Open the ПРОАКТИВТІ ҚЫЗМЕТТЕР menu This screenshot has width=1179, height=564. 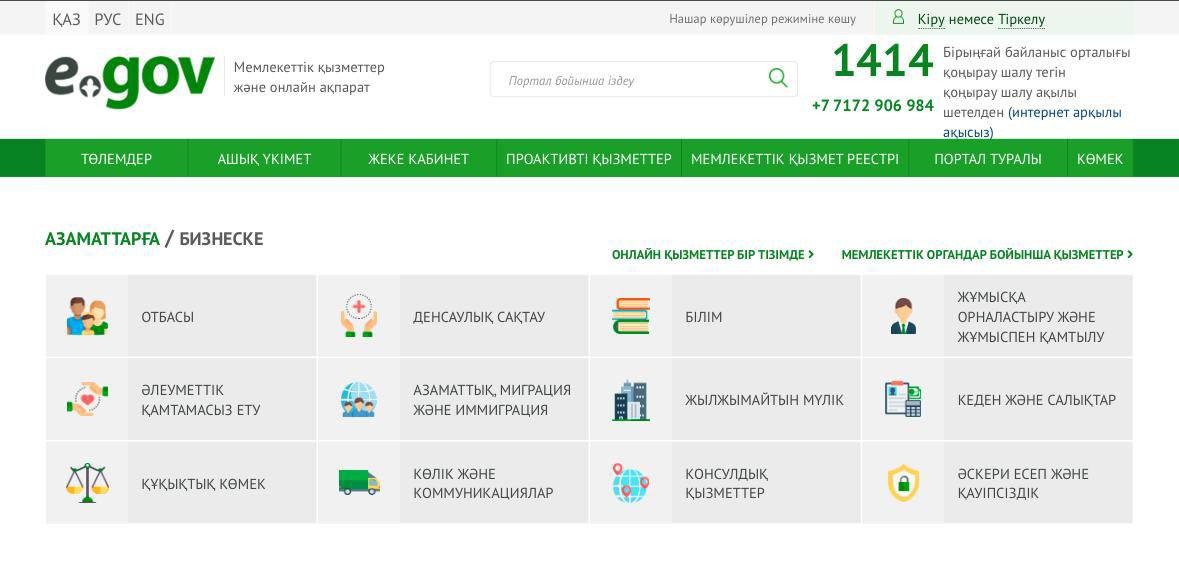pyautogui.click(x=589, y=159)
